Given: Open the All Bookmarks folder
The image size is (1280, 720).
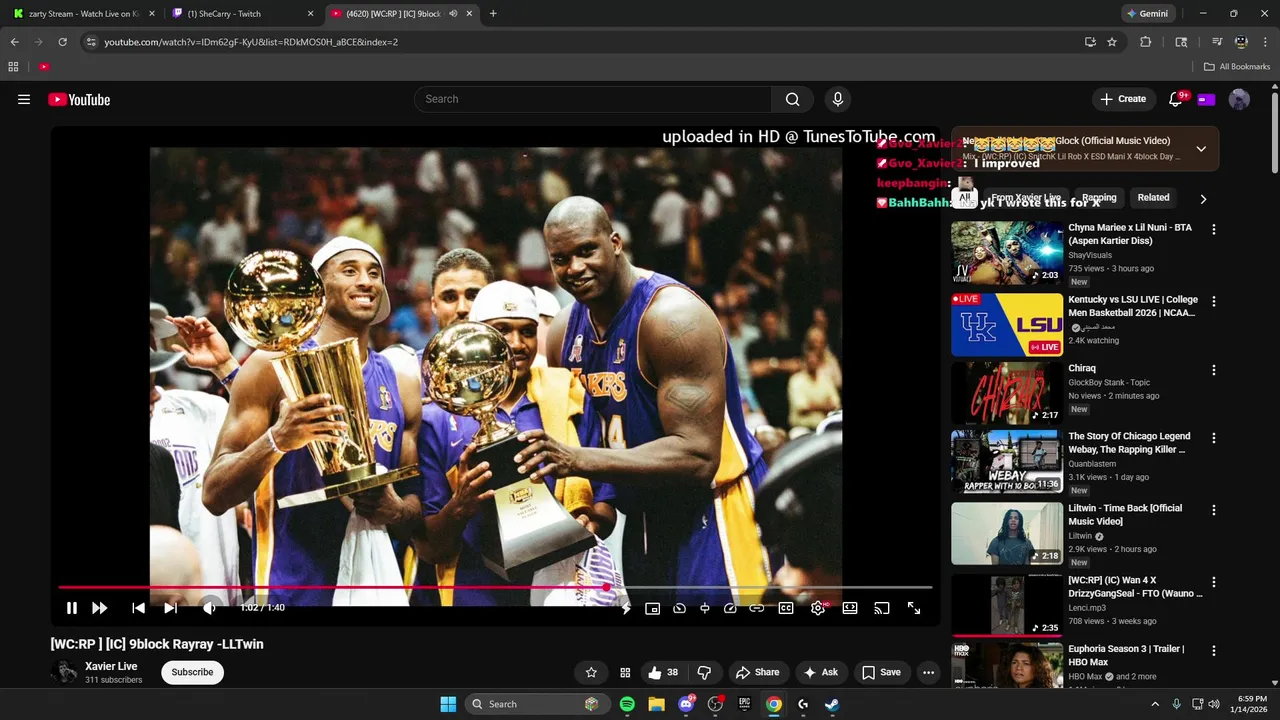Looking at the screenshot, I should [1237, 67].
